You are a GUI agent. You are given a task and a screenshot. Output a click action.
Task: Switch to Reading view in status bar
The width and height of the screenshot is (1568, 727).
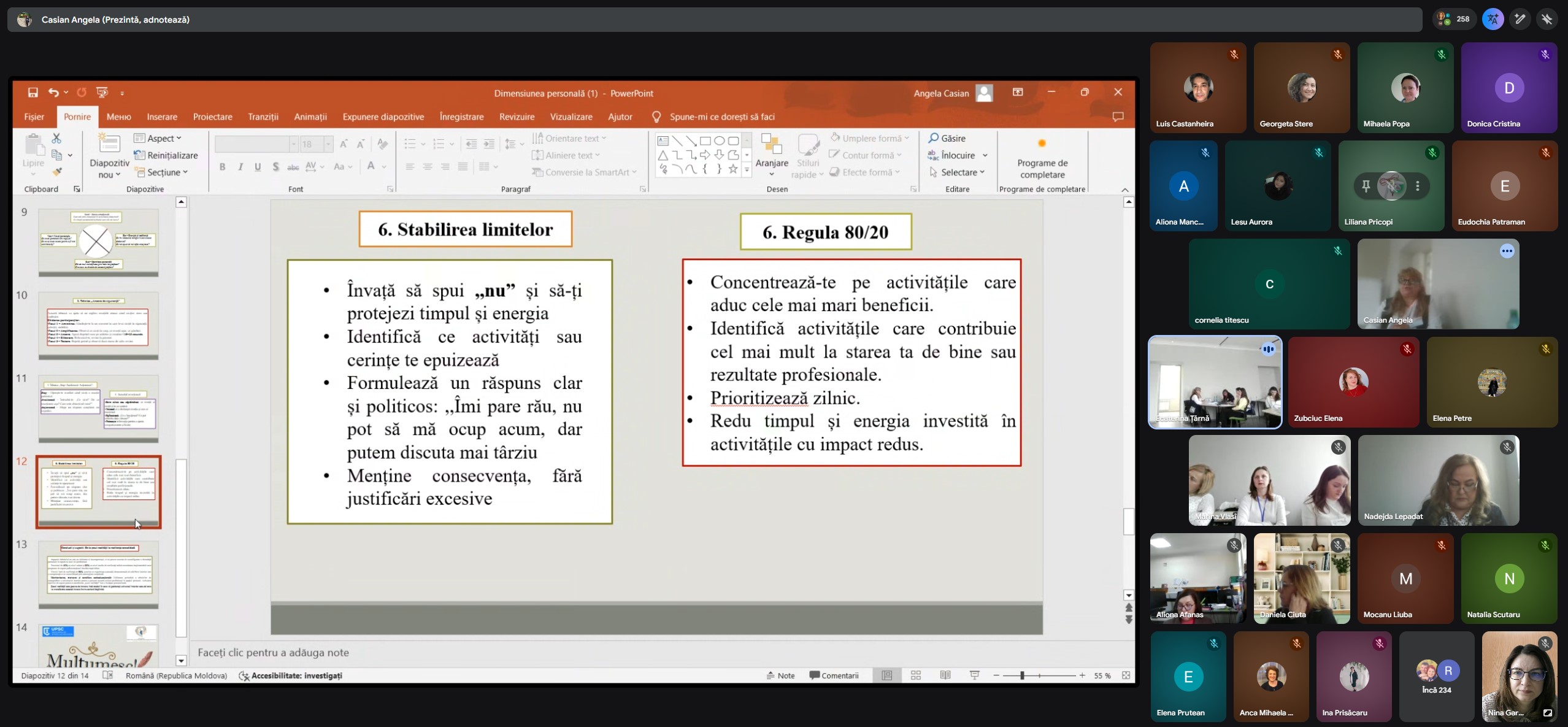click(x=945, y=675)
